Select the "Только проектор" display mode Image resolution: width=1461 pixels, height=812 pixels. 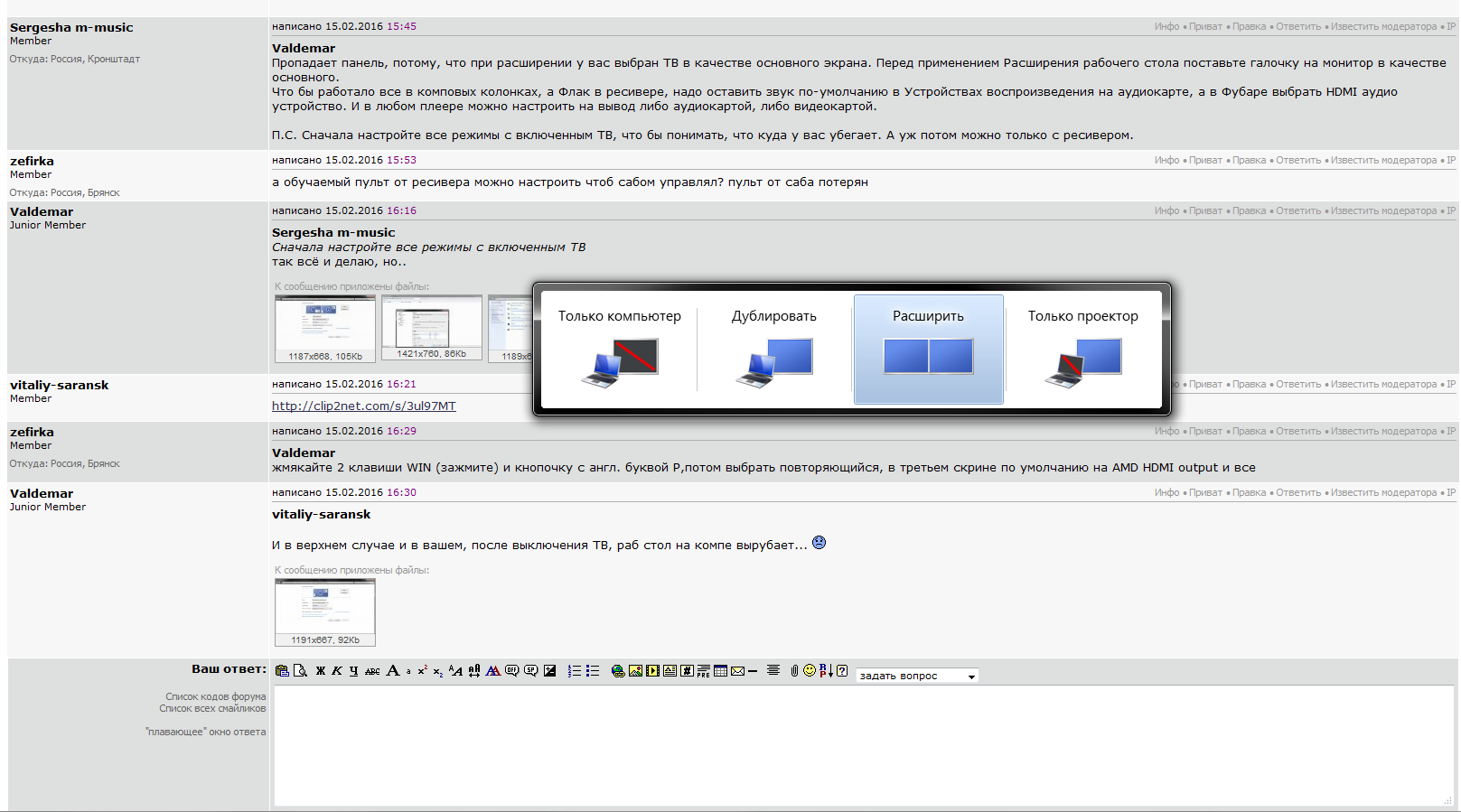tap(1083, 349)
